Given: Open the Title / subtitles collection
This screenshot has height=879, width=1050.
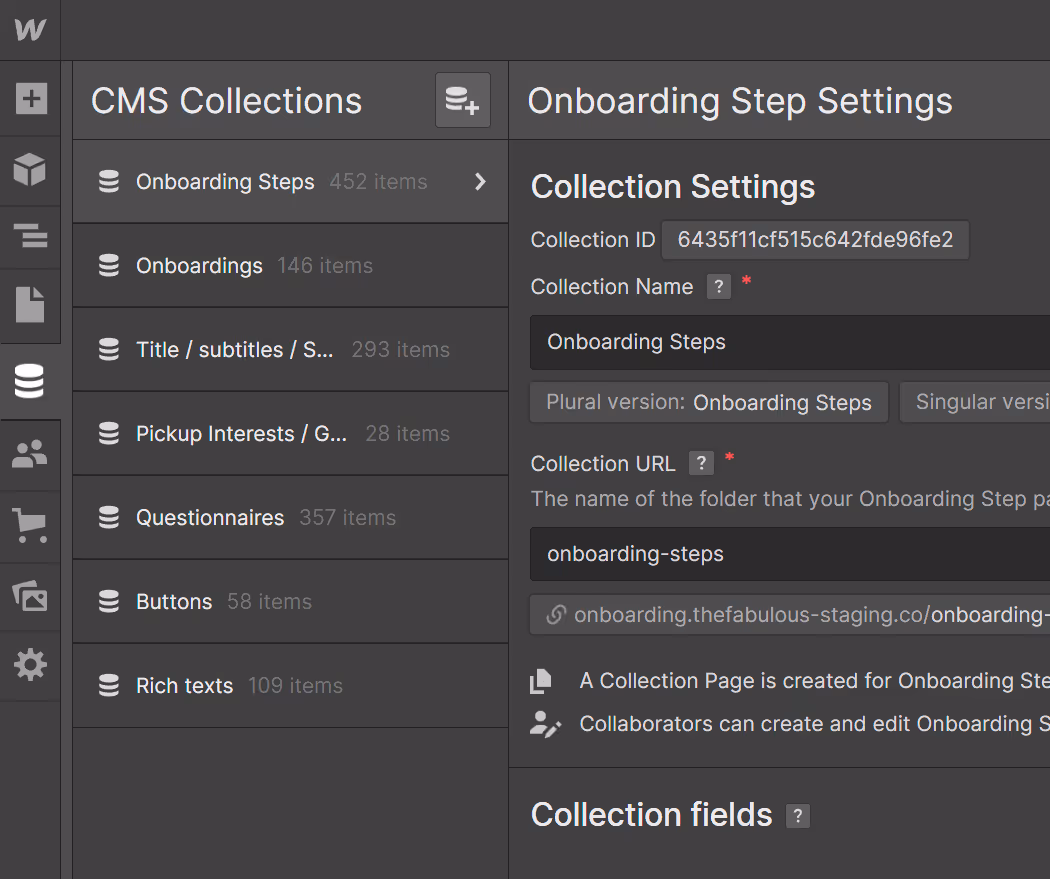Looking at the screenshot, I should click(x=290, y=349).
